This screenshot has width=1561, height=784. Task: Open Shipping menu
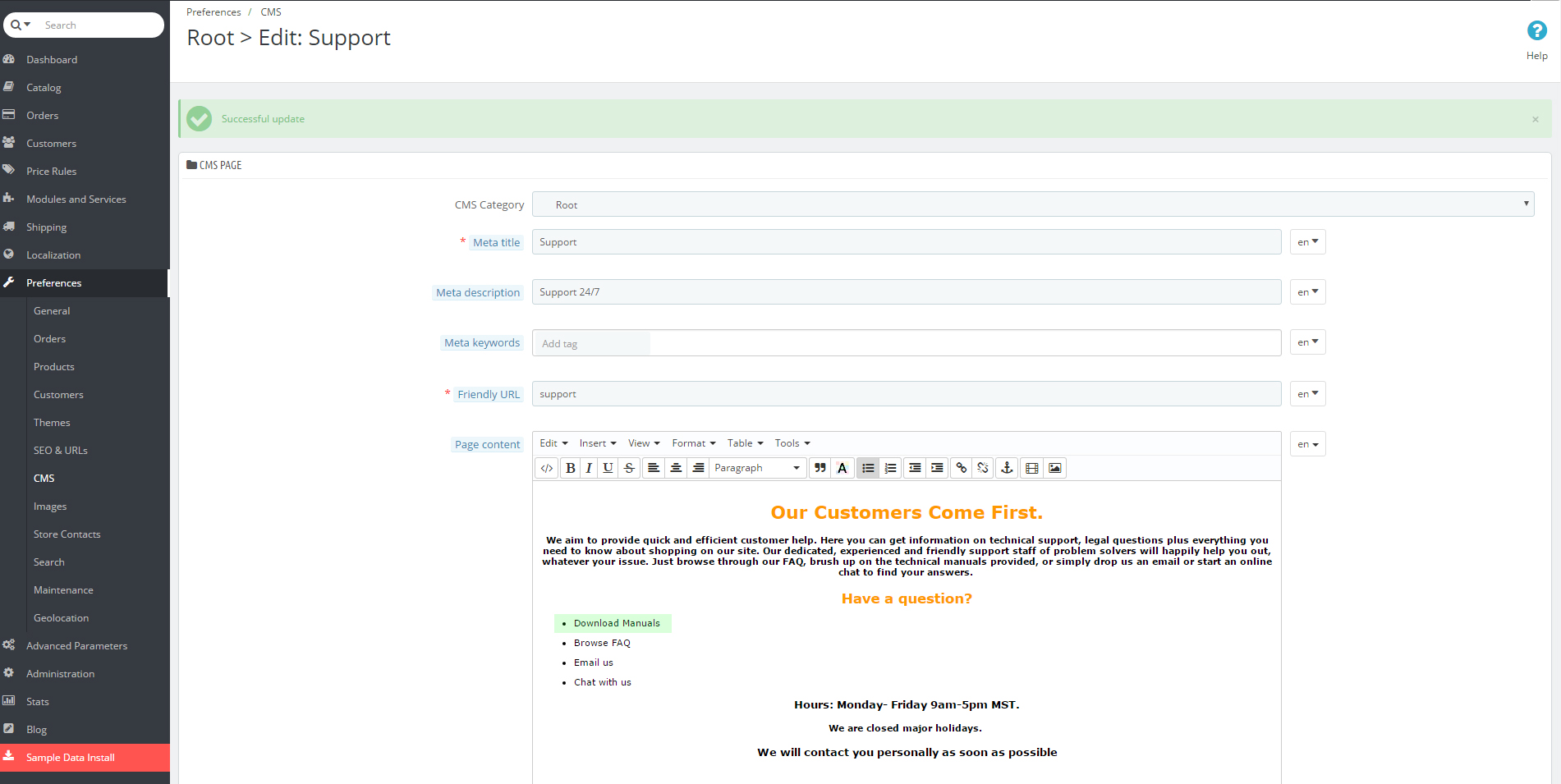(46, 227)
